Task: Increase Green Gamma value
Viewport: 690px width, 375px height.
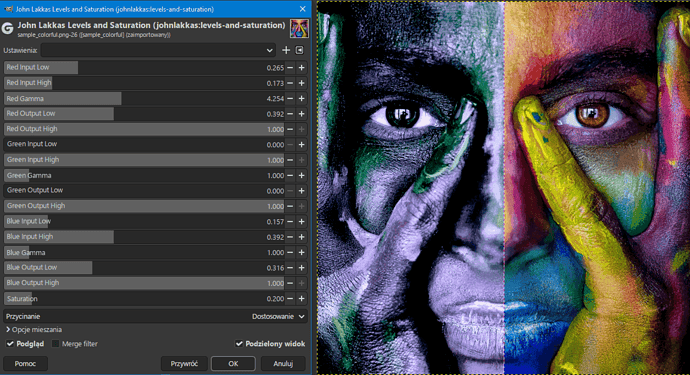Action: 301,176
